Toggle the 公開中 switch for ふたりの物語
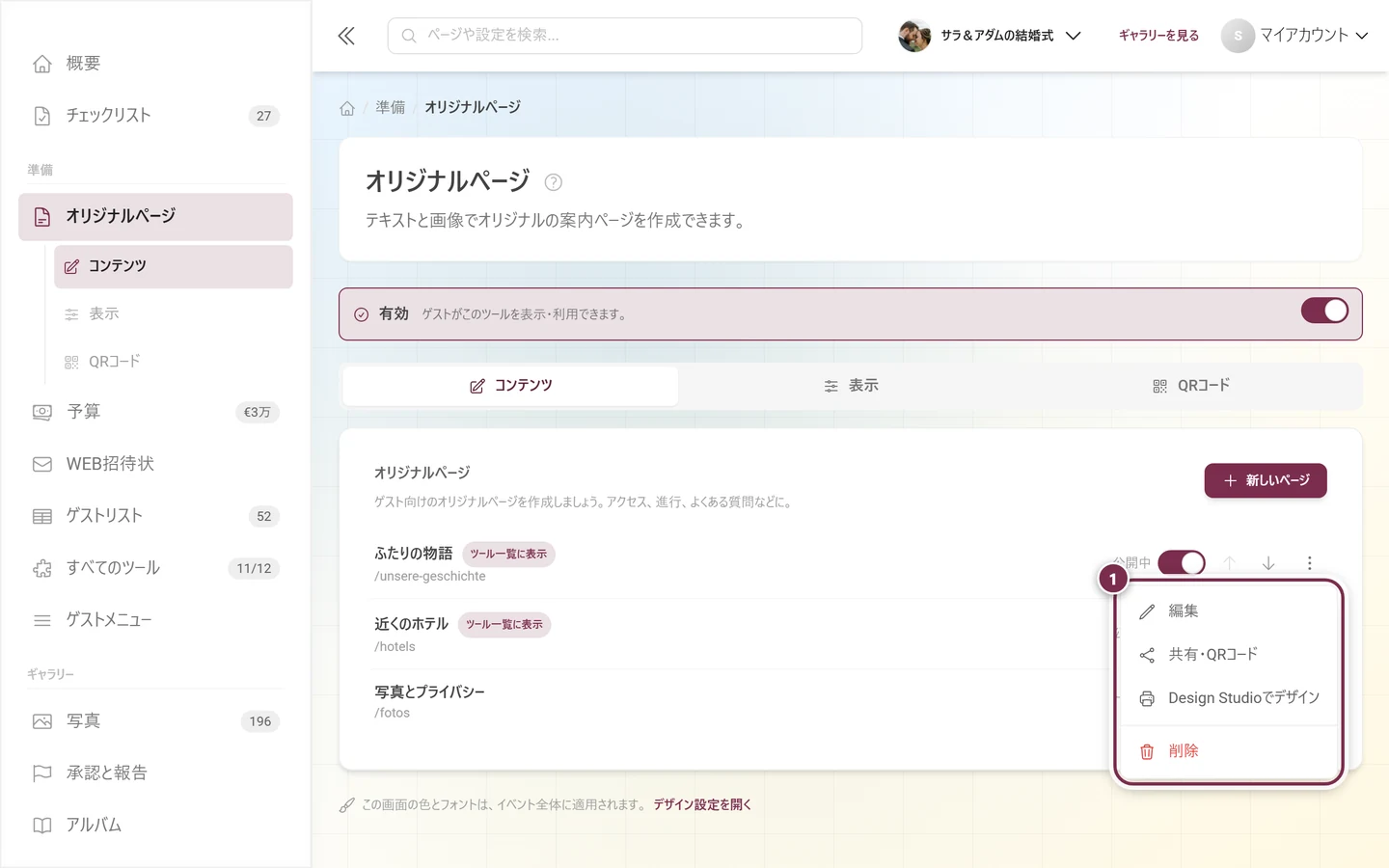Viewport: 1389px width, 868px height. (x=1182, y=563)
